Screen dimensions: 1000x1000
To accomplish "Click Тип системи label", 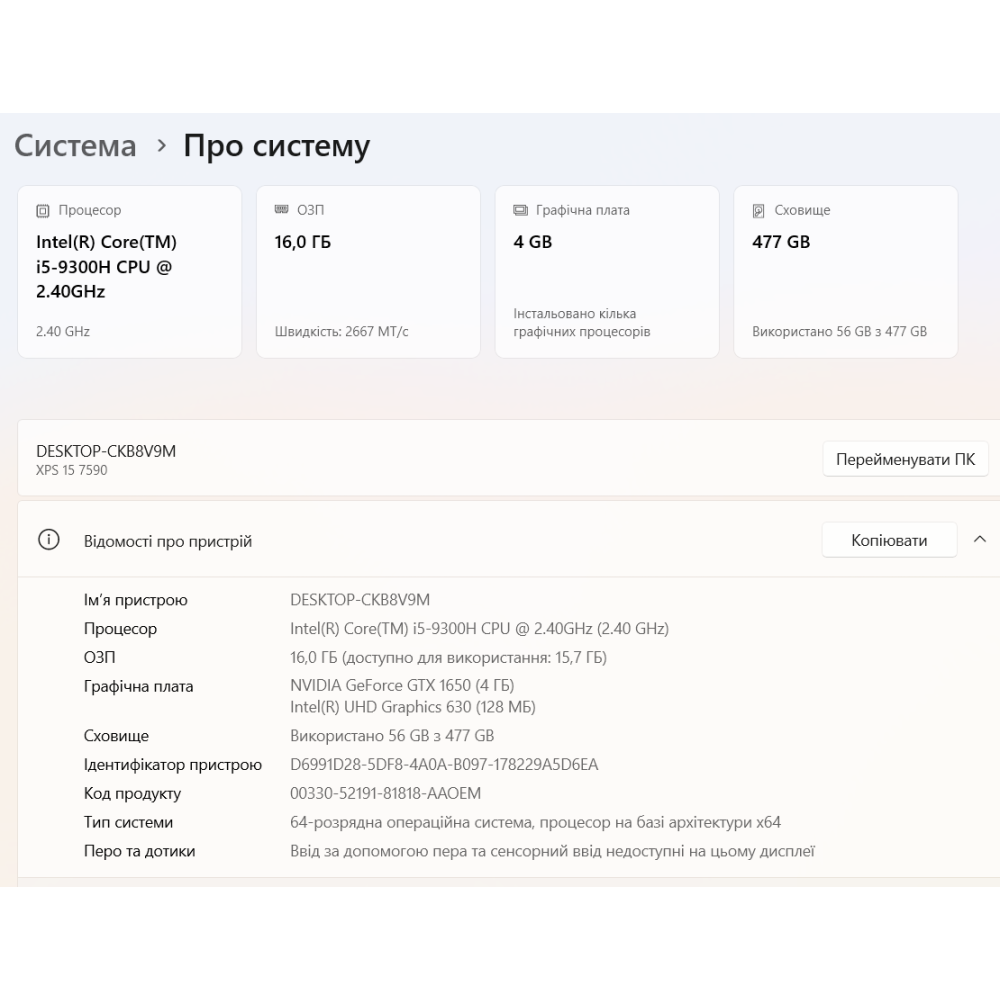I will (128, 822).
